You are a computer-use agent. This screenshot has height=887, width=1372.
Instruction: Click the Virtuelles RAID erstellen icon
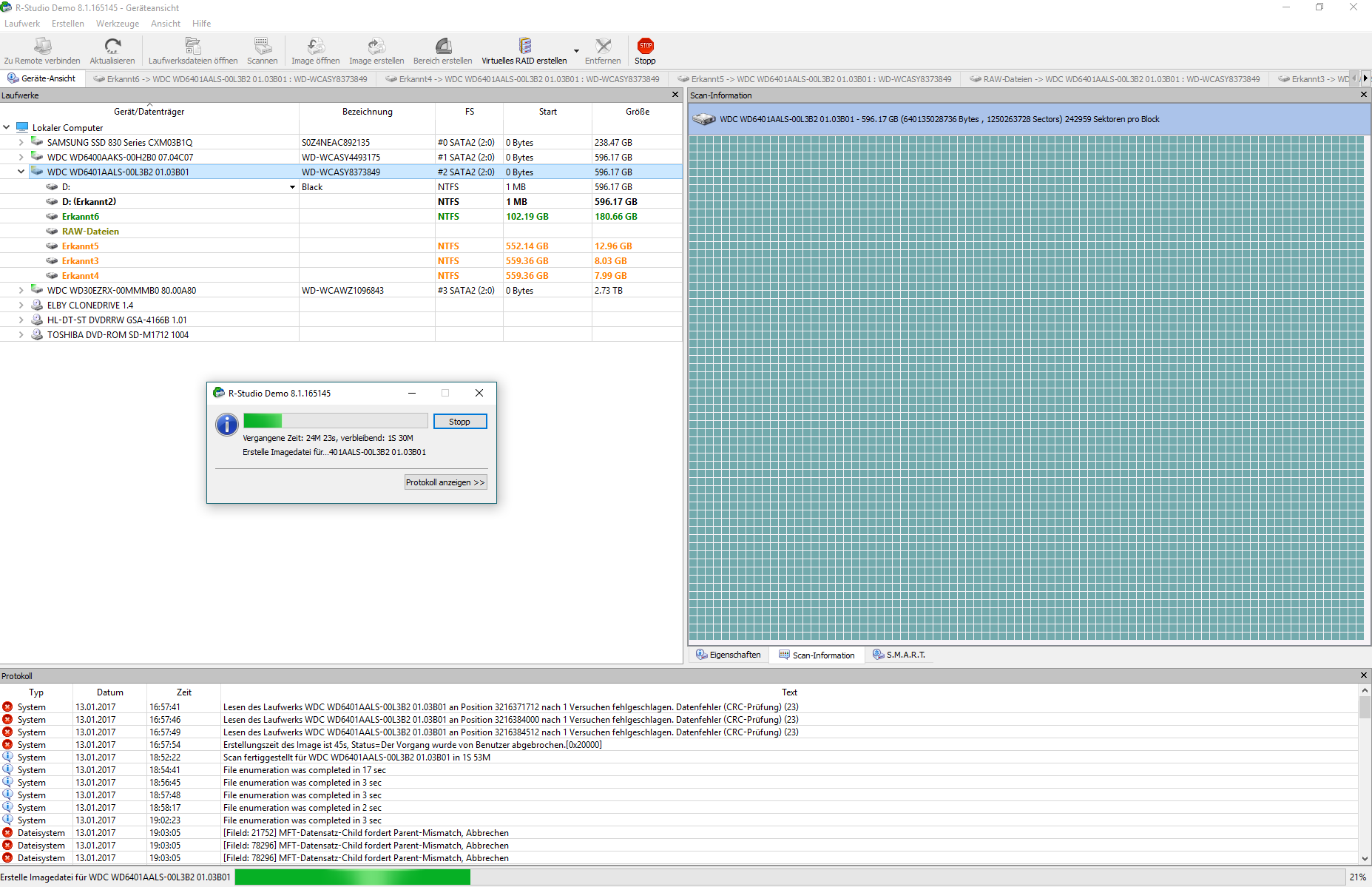tap(524, 46)
